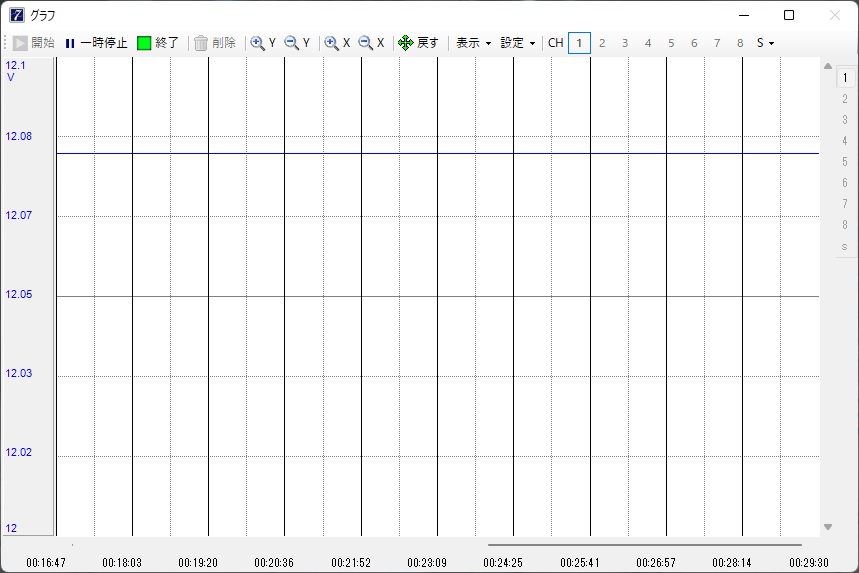Screen dimensions: 859x573
Task: Zoom out on the Y axis
Action: [298, 43]
